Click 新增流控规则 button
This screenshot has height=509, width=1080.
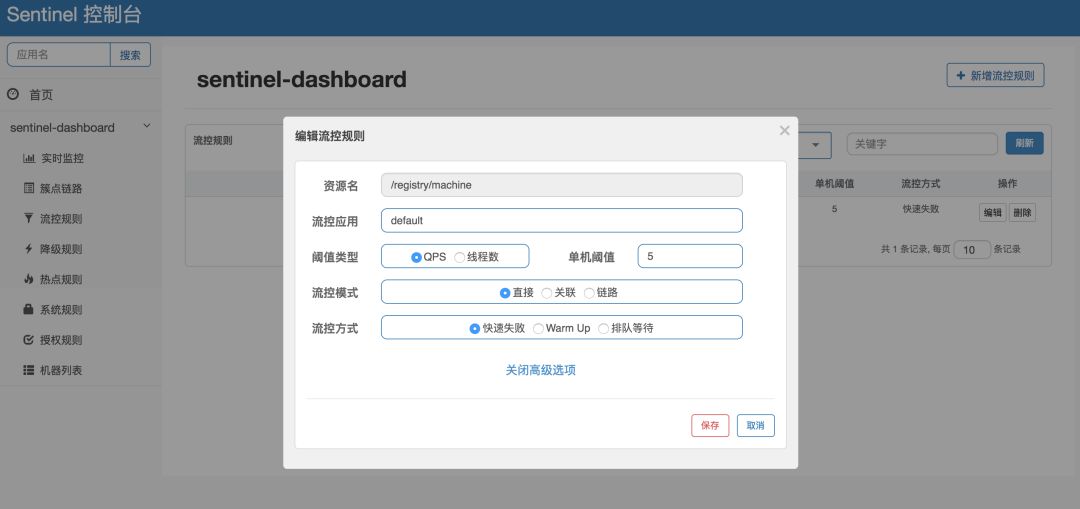[995, 75]
